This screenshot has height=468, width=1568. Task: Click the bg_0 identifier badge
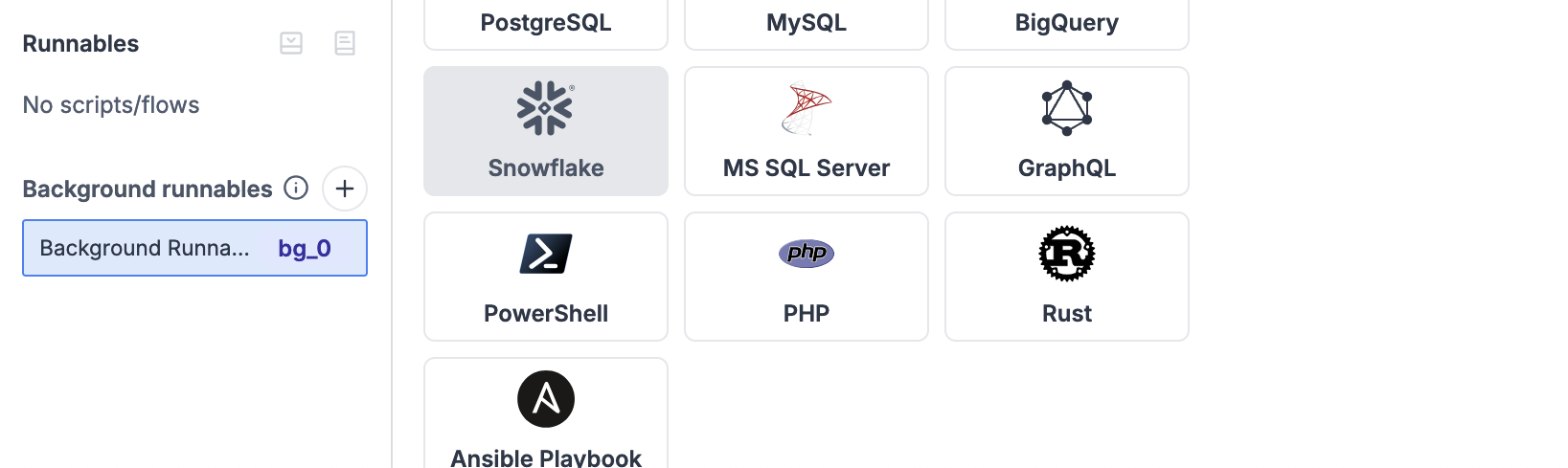(305, 249)
